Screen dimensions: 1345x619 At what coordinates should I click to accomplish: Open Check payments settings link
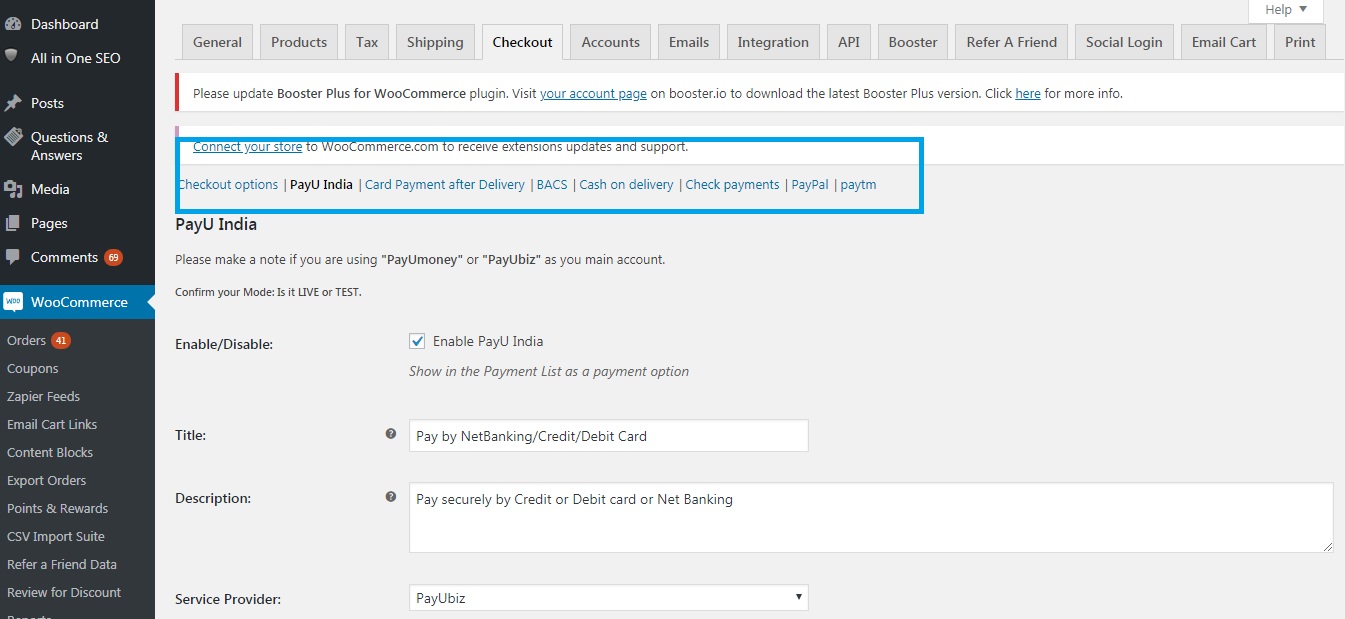(x=732, y=184)
